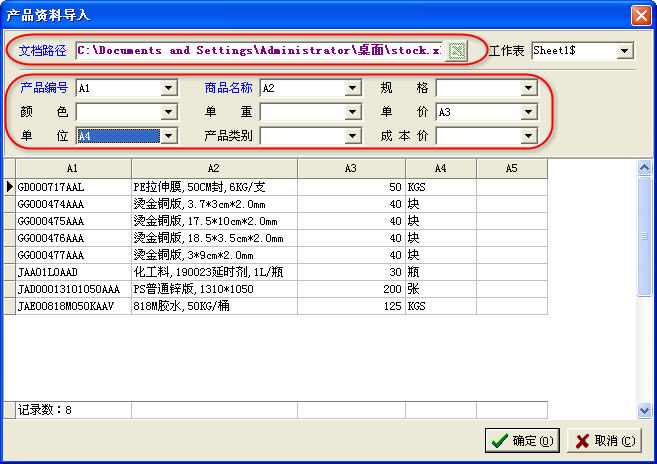
Task: Expand the 商品名称 dropdown showing A2
Action: 352,88
